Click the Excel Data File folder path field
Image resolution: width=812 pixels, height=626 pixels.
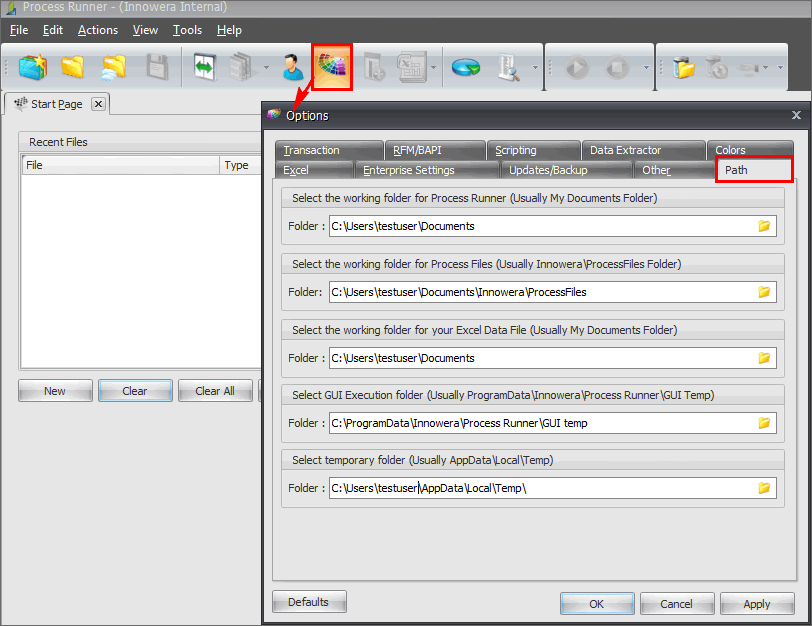click(540, 358)
